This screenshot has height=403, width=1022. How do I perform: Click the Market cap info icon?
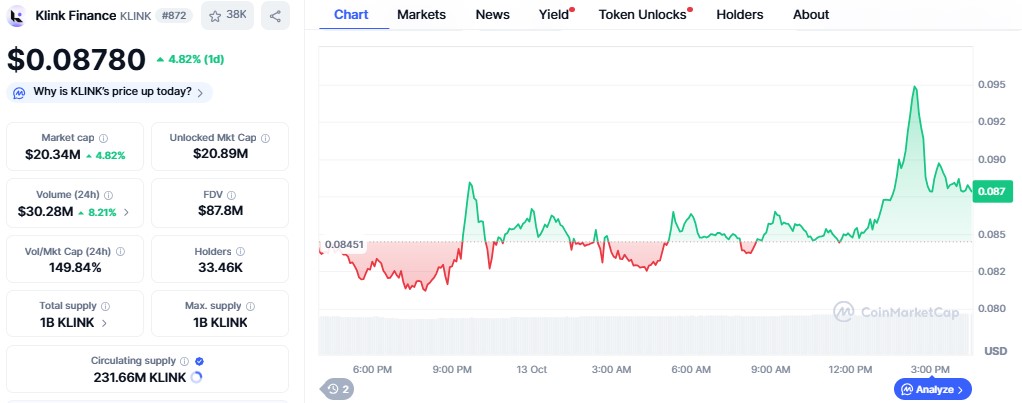click(104, 138)
